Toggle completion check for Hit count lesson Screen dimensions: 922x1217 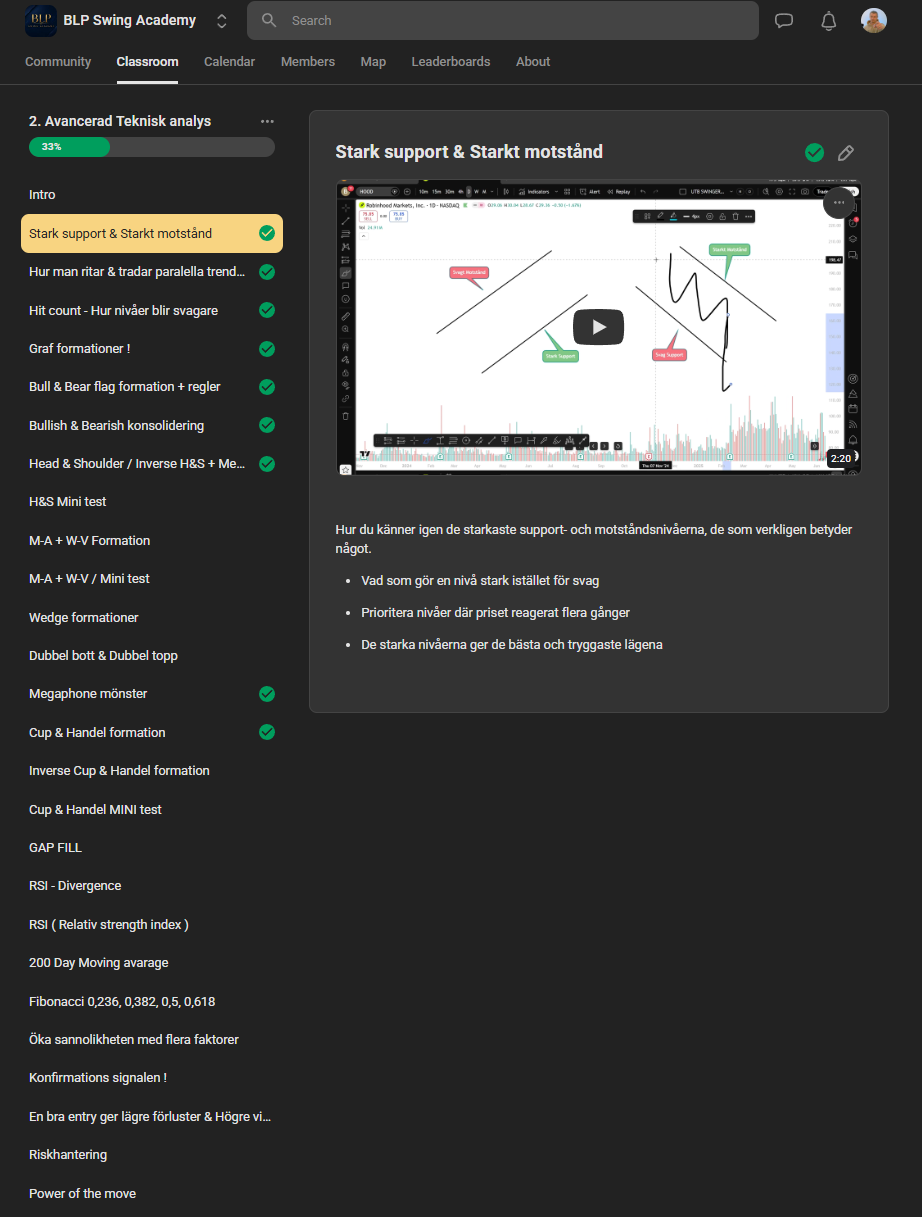(x=267, y=310)
